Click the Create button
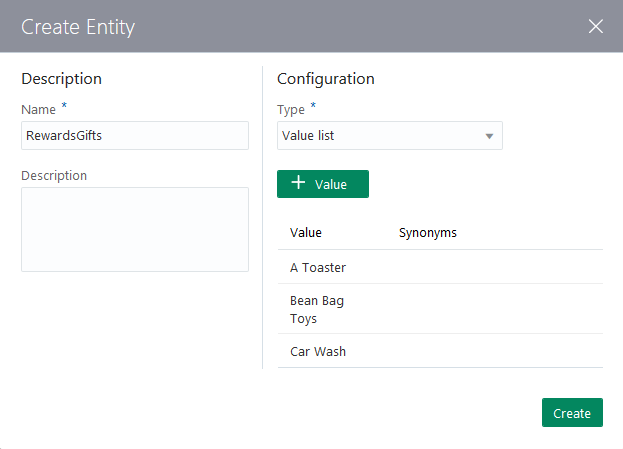This screenshot has height=449, width=623. pos(572,413)
